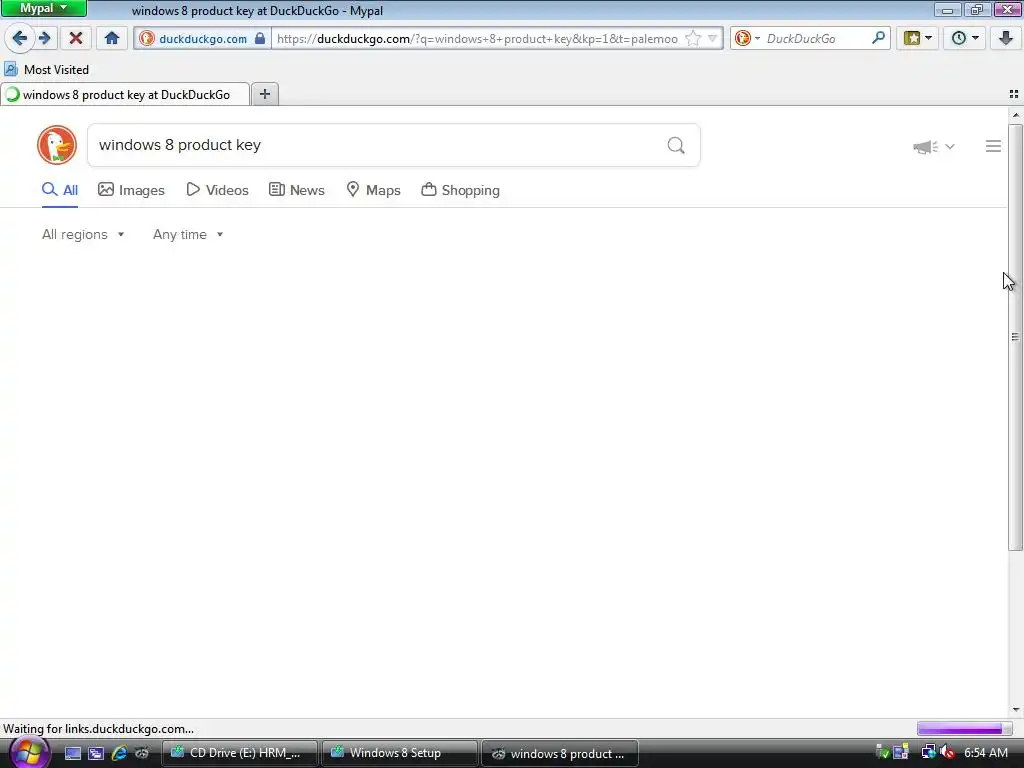Click the search magnifier inside the query box
This screenshot has width=1024, height=768.
click(x=676, y=145)
